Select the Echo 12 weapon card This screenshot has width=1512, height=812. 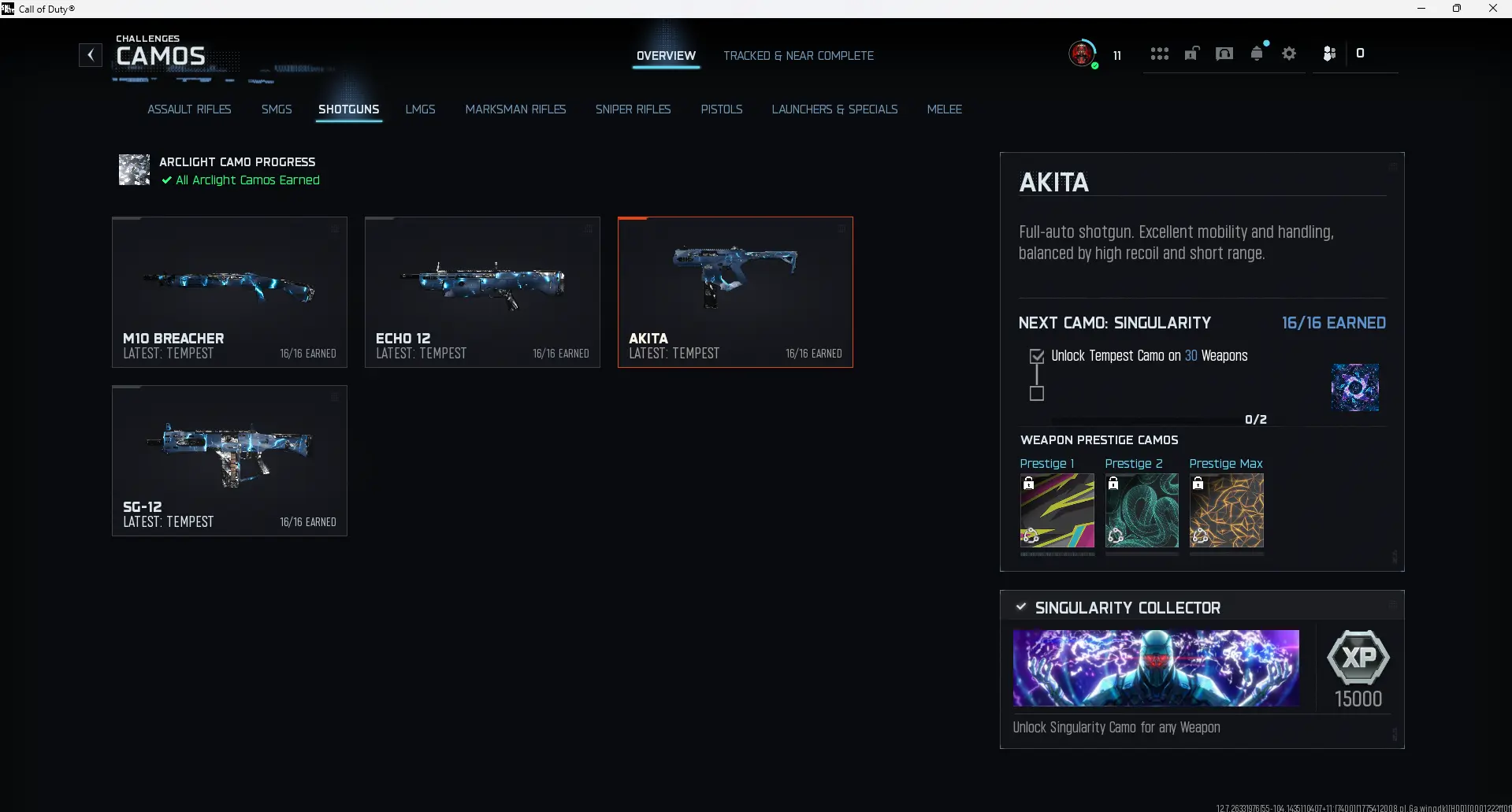pos(482,292)
